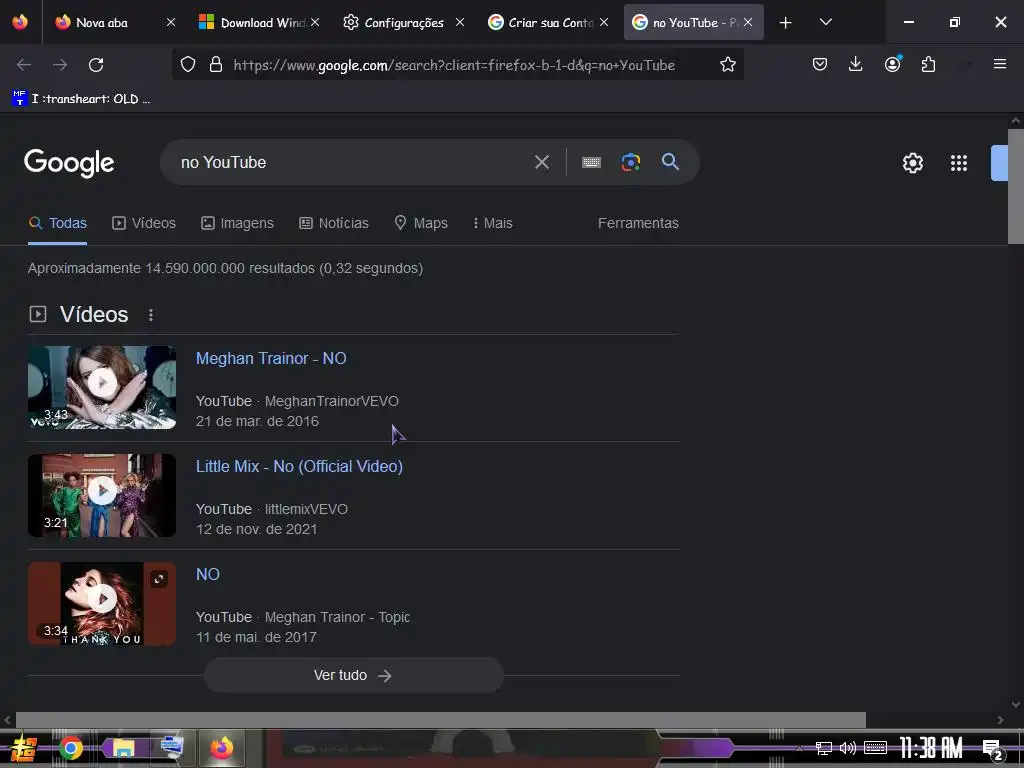
Task: Click the Ver tudo button
Action: tap(353, 675)
